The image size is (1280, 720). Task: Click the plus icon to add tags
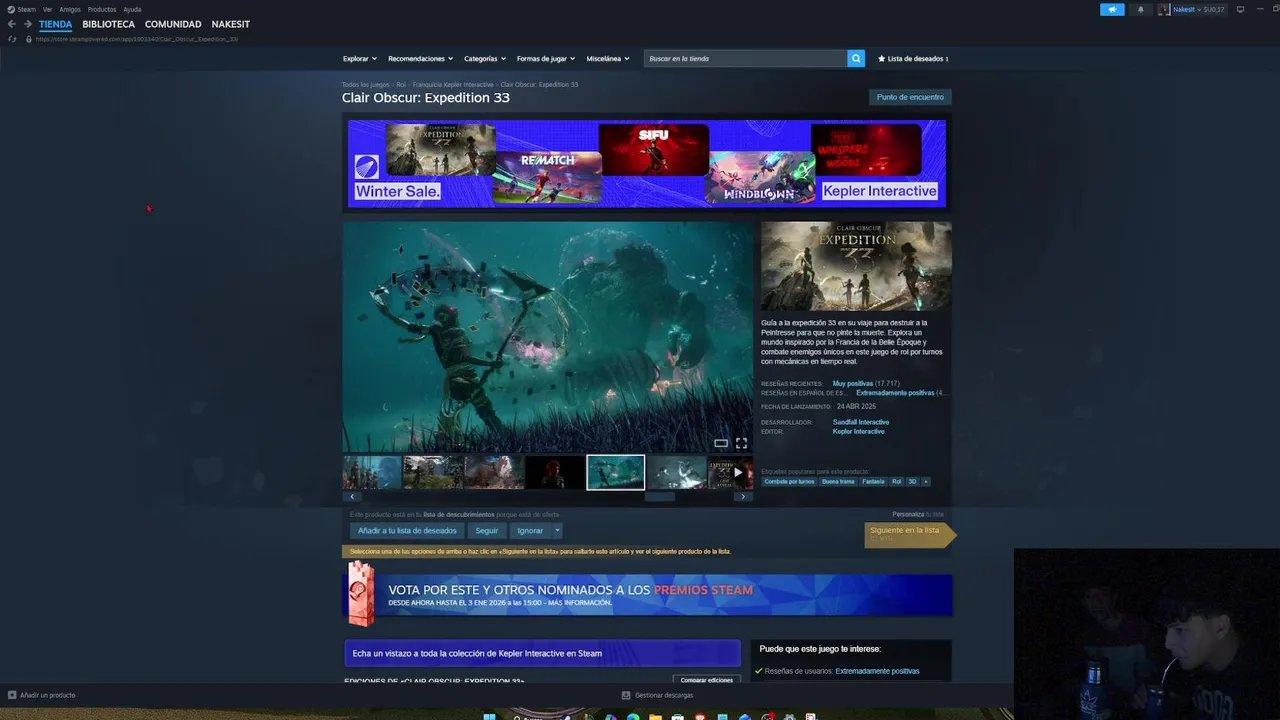(x=925, y=481)
